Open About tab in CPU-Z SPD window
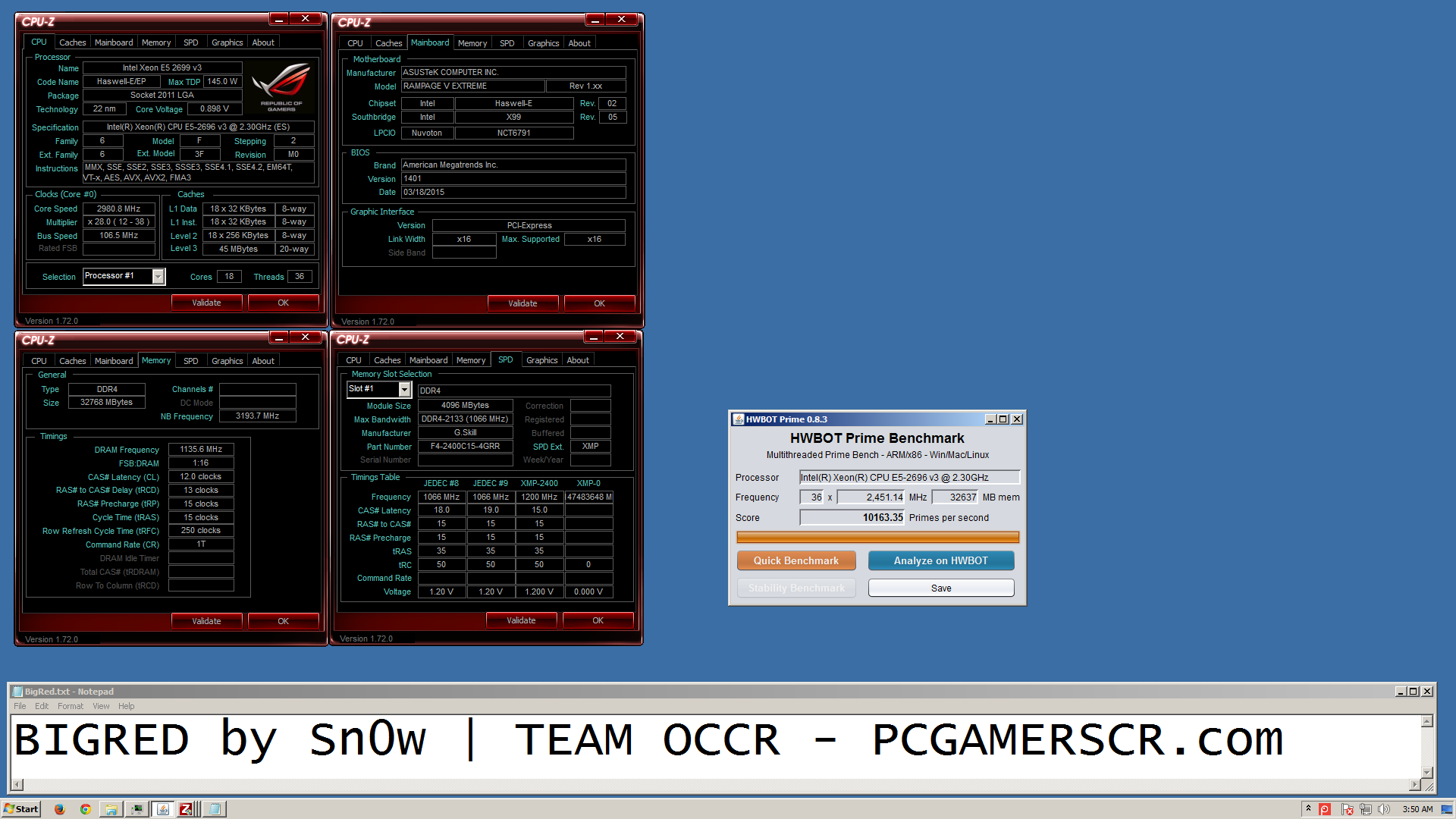 [578, 360]
